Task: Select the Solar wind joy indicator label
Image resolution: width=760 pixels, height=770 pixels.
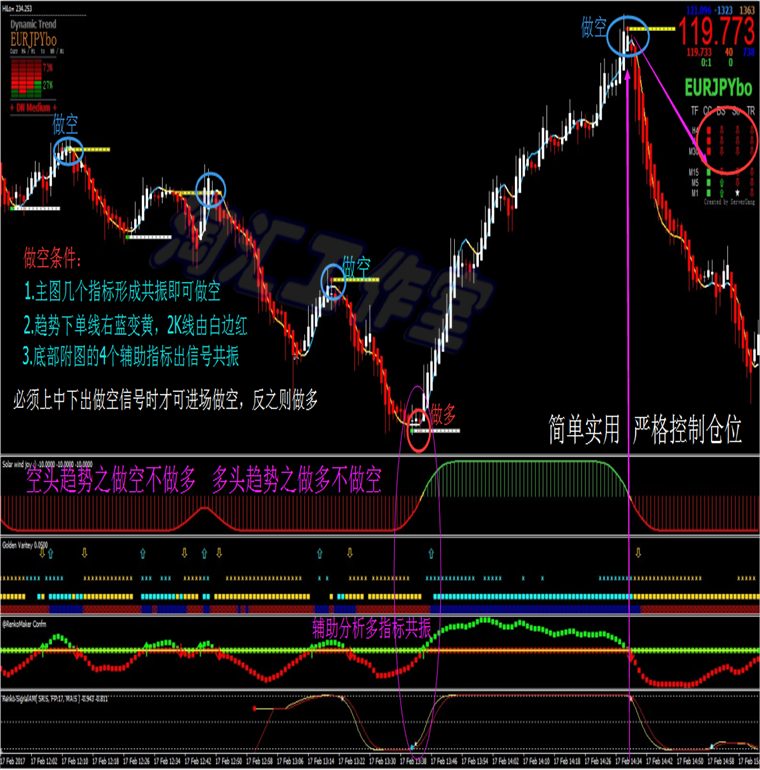Action: tap(47, 464)
